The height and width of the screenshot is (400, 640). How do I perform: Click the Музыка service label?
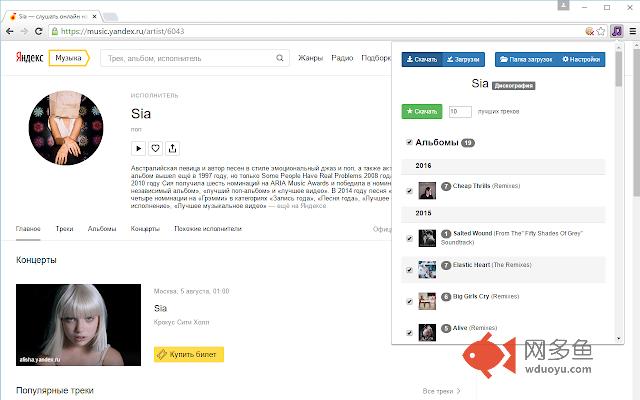69,58
